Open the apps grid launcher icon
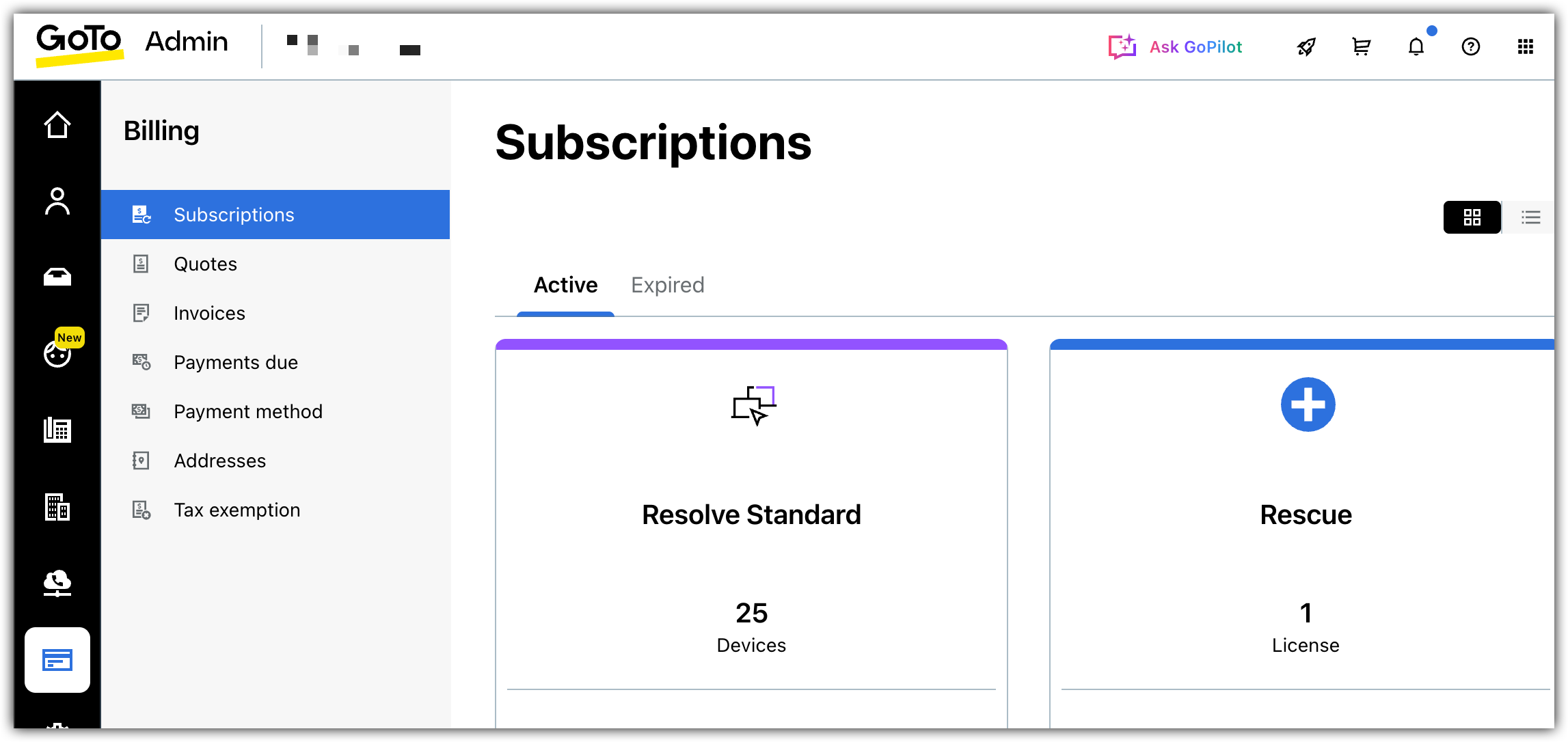The width and height of the screenshot is (1568, 742). 1526,47
